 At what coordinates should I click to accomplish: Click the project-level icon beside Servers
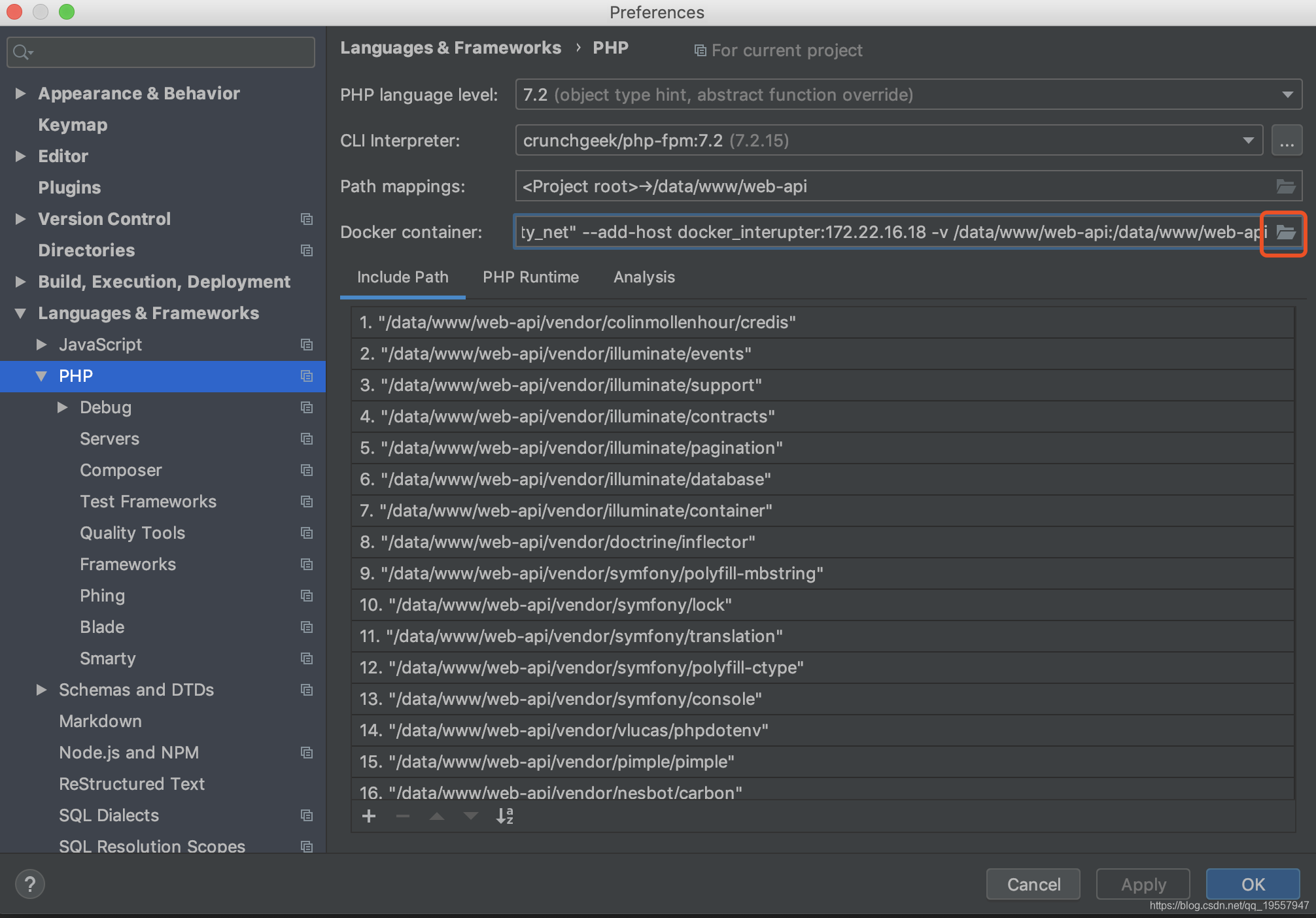point(307,439)
